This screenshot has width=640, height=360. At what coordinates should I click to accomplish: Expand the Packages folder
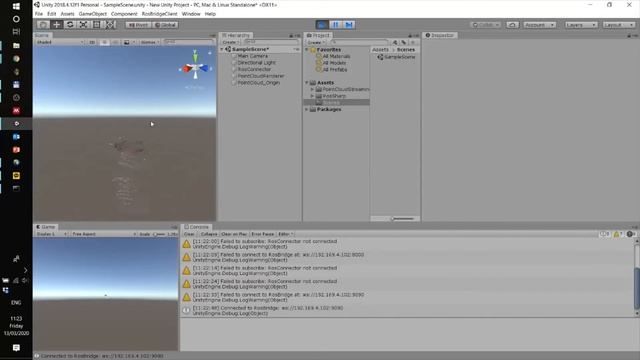click(307, 109)
